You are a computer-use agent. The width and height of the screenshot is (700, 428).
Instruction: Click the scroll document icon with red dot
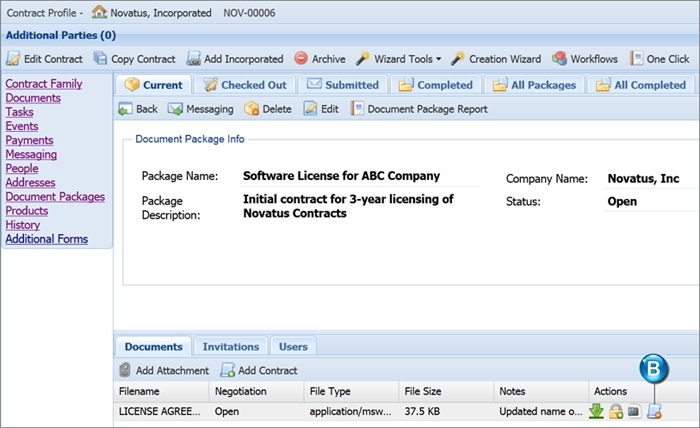click(x=654, y=411)
